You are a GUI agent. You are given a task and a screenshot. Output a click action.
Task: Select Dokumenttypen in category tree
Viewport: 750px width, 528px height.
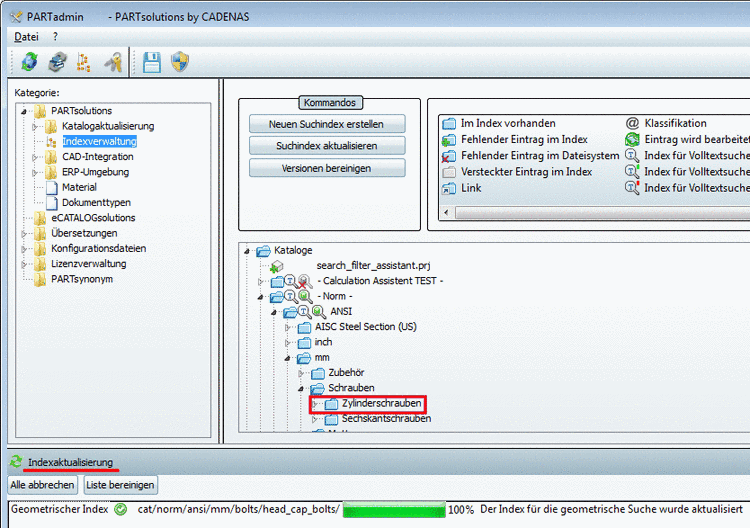[x=96, y=203]
